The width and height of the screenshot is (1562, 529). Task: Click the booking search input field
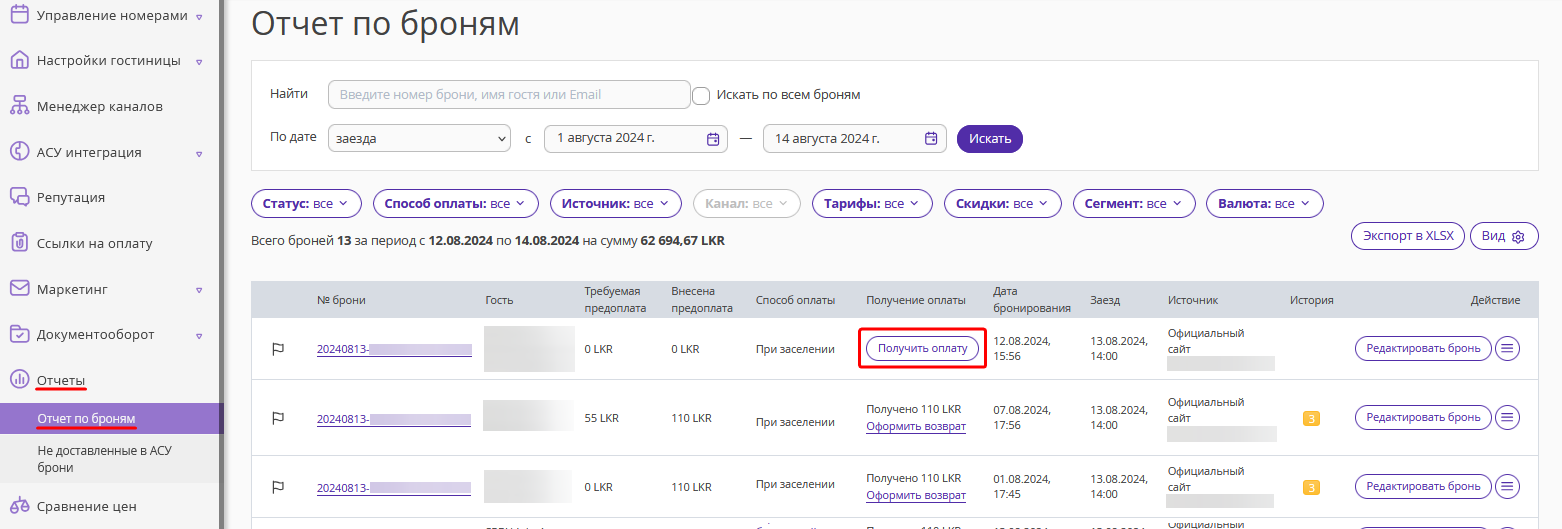[x=509, y=95]
